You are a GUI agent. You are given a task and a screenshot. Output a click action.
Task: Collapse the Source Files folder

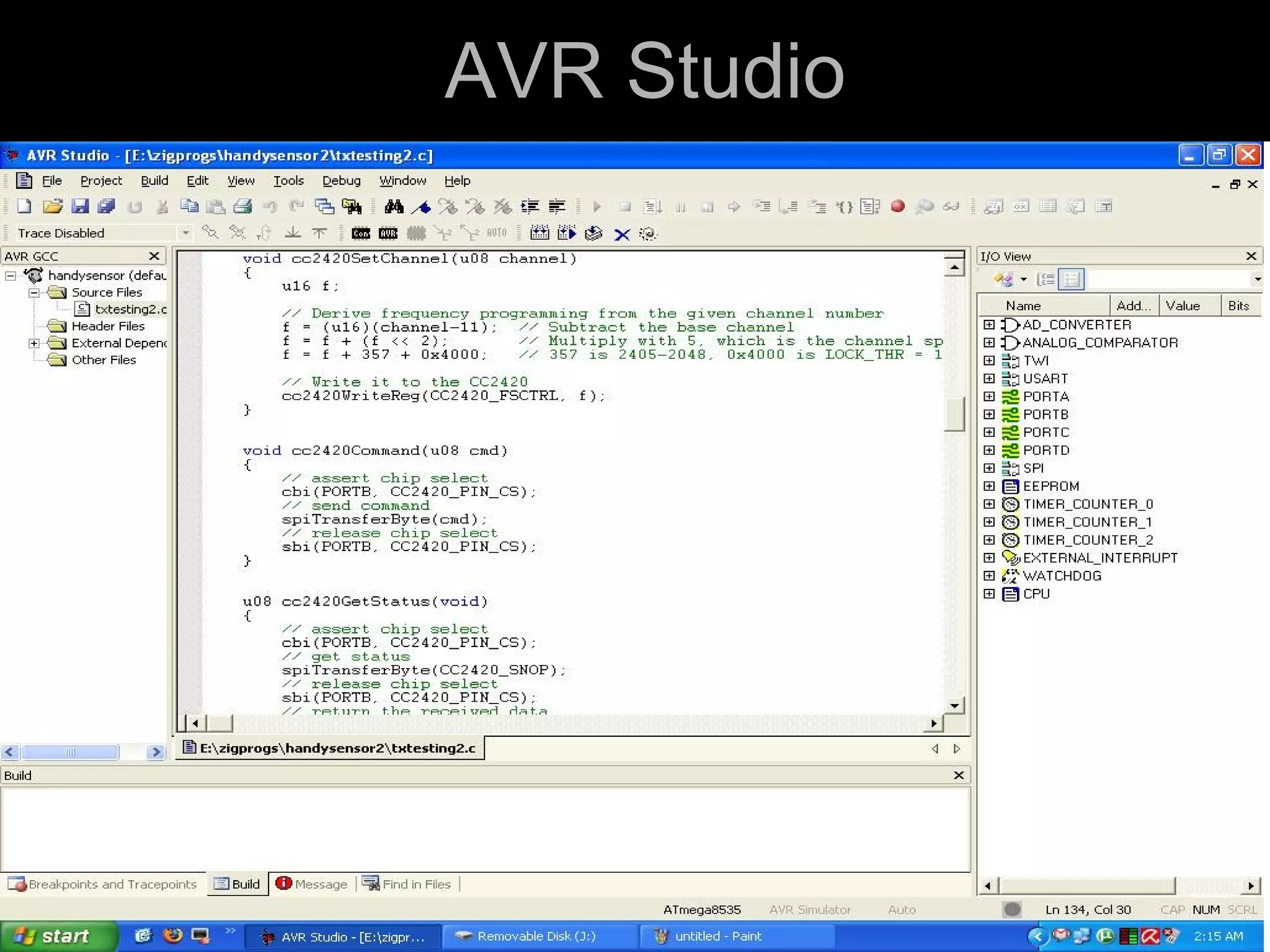click(34, 293)
